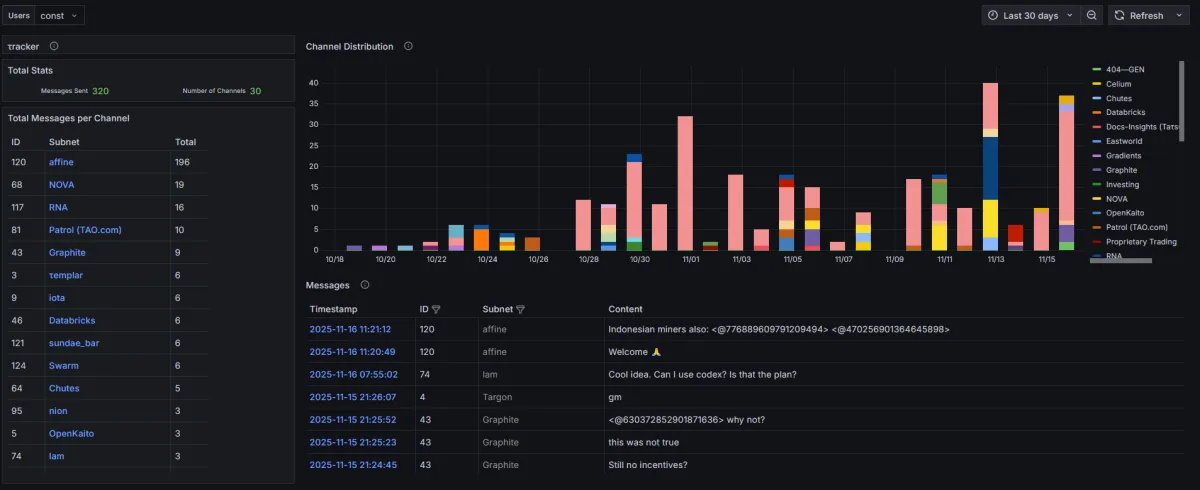Click the legend vertical scrollbar
Screen dimensions: 1200x490
click(x=1182, y=101)
